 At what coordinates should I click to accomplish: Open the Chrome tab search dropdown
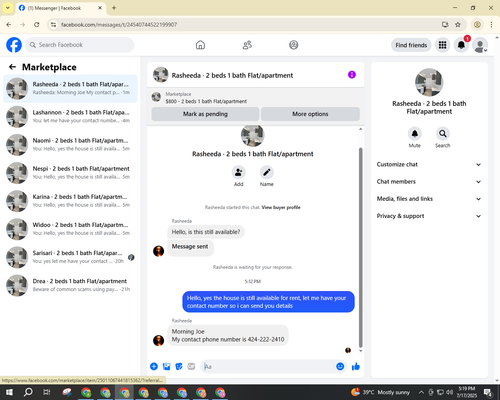pyautogui.click(x=8, y=8)
